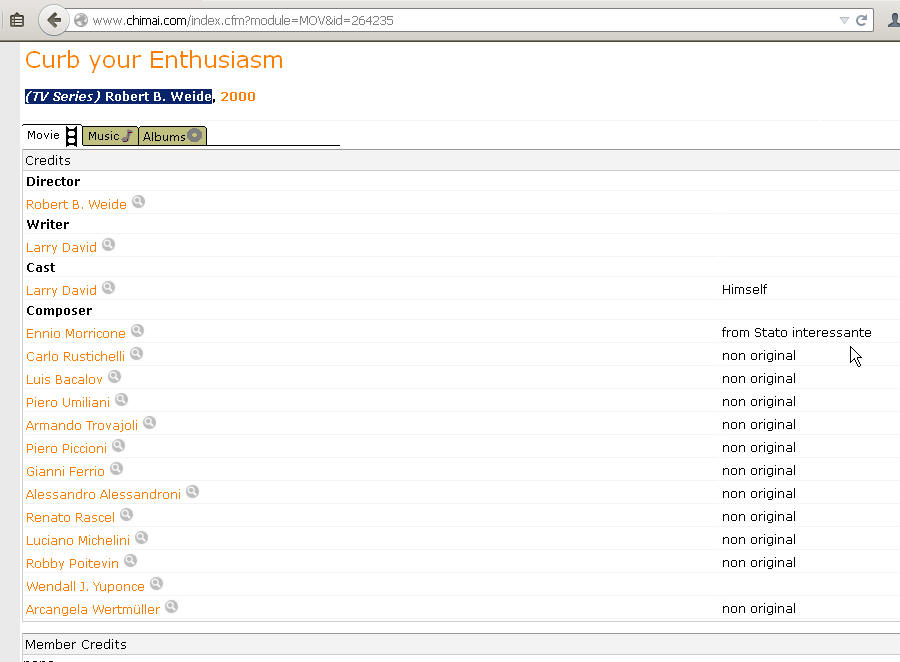Switch to the Movie tab
The image size is (900, 662).
click(52, 136)
